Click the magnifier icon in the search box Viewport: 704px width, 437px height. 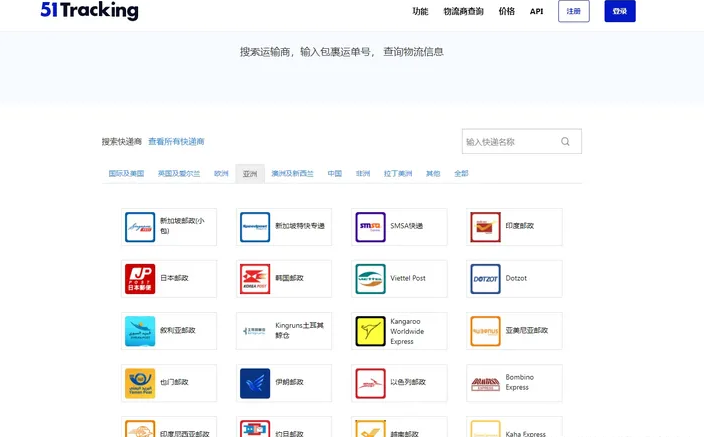tap(565, 142)
